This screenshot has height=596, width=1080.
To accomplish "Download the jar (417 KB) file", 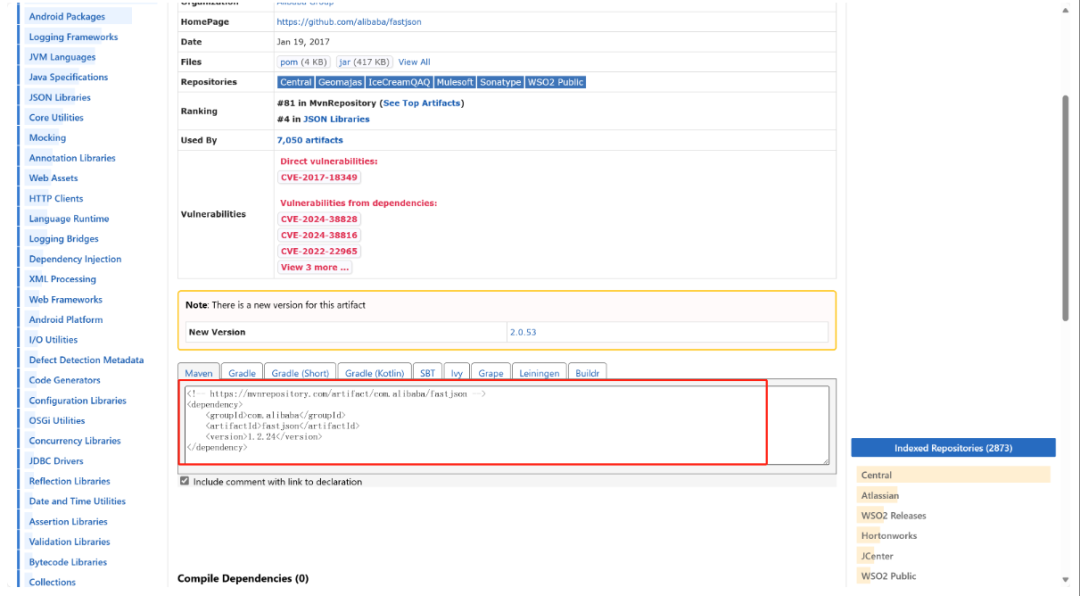I will 364,62.
